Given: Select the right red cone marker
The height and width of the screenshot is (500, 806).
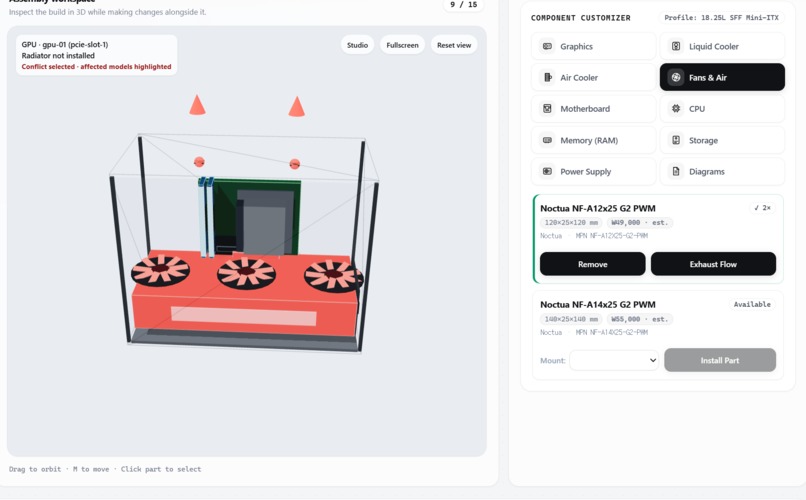Looking at the screenshot, I should click(x=297, y=107).
